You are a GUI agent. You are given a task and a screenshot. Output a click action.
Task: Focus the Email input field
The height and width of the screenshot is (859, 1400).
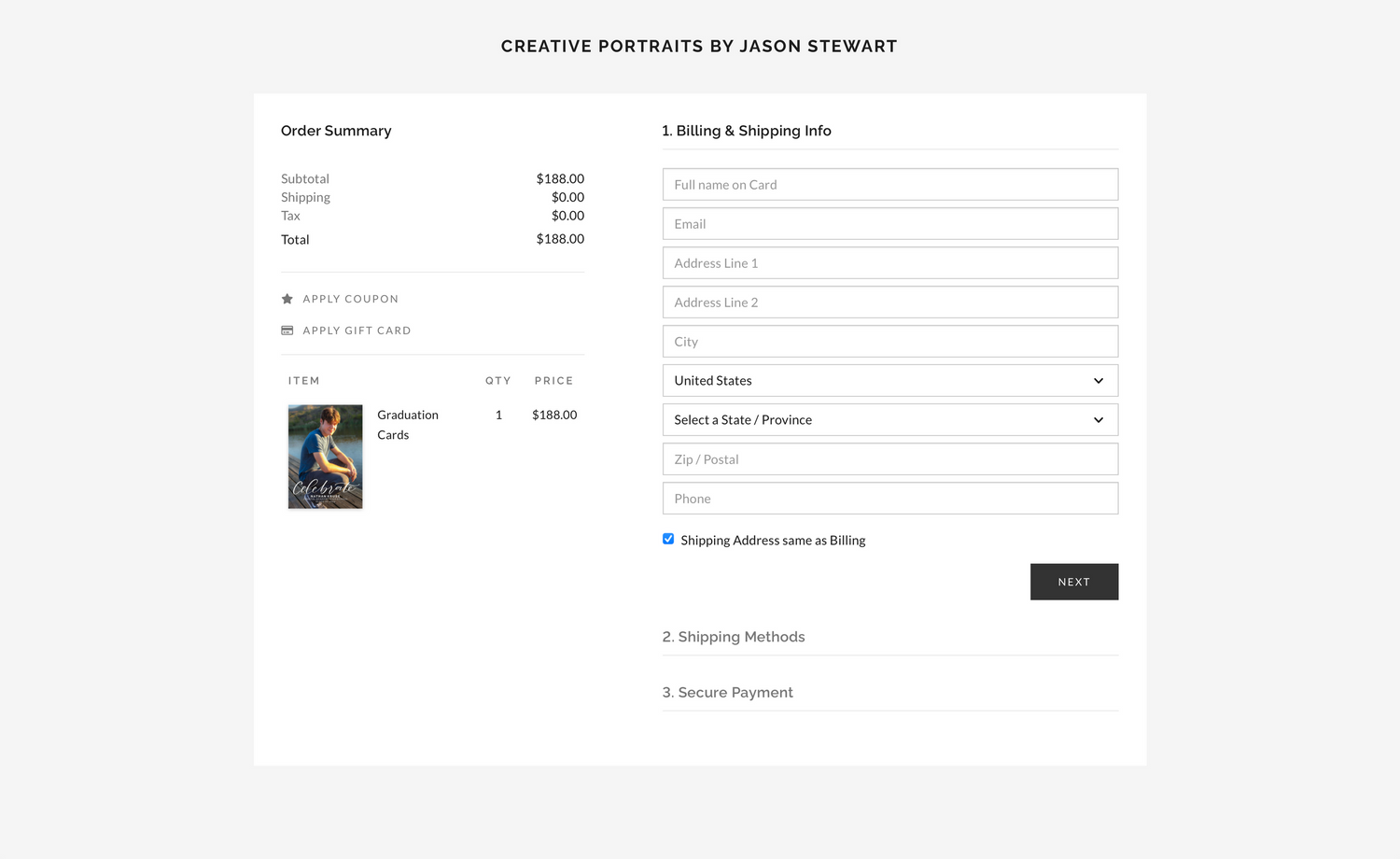click(x=890, y=224)
